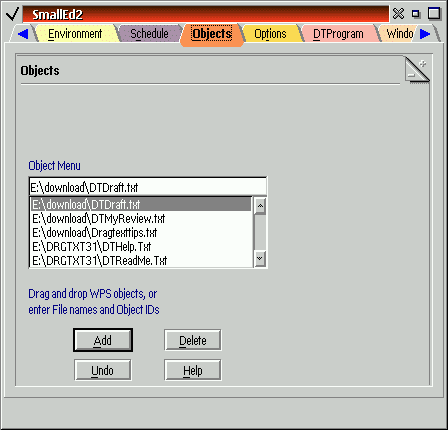Viewport: 448px width, 430px height.
Task: Click the list scrollbar up arrow
Action: (260, 205)
